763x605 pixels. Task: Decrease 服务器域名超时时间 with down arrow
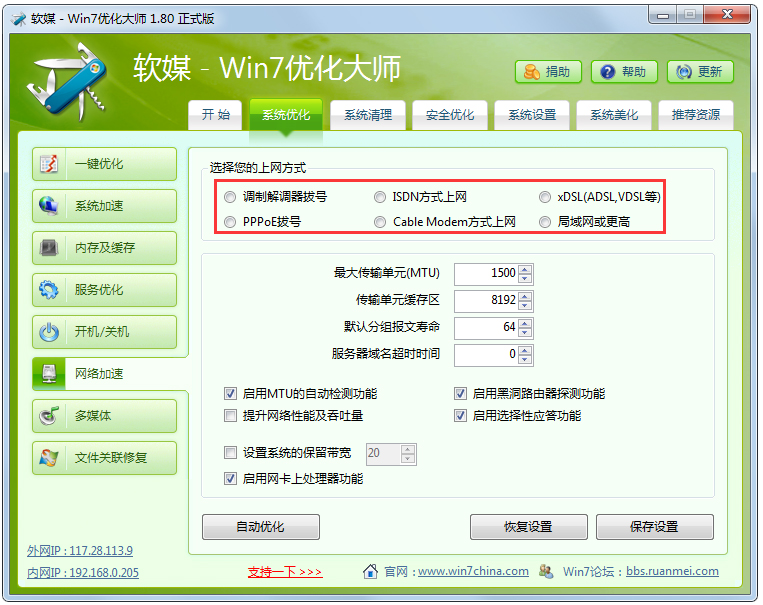point(525,360)
